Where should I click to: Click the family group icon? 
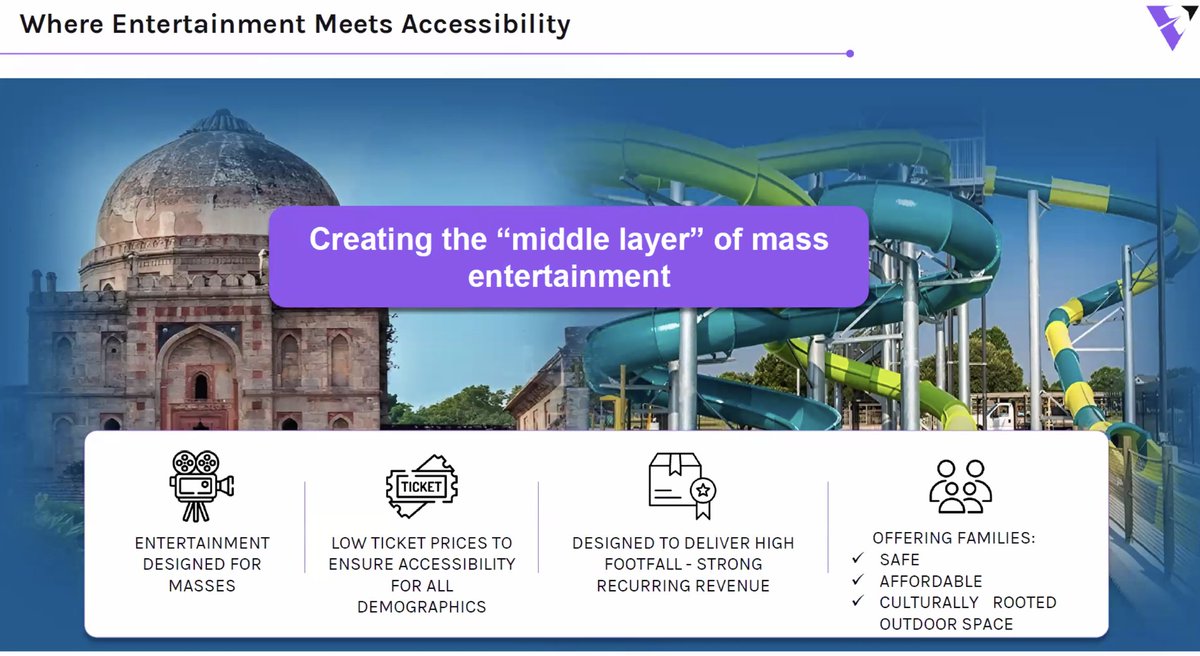pyautogui.click(x=960, y=486)
